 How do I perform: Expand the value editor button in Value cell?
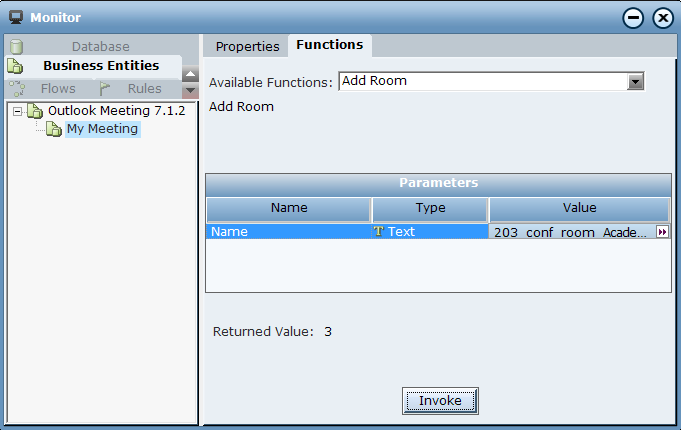click(662, 232)
